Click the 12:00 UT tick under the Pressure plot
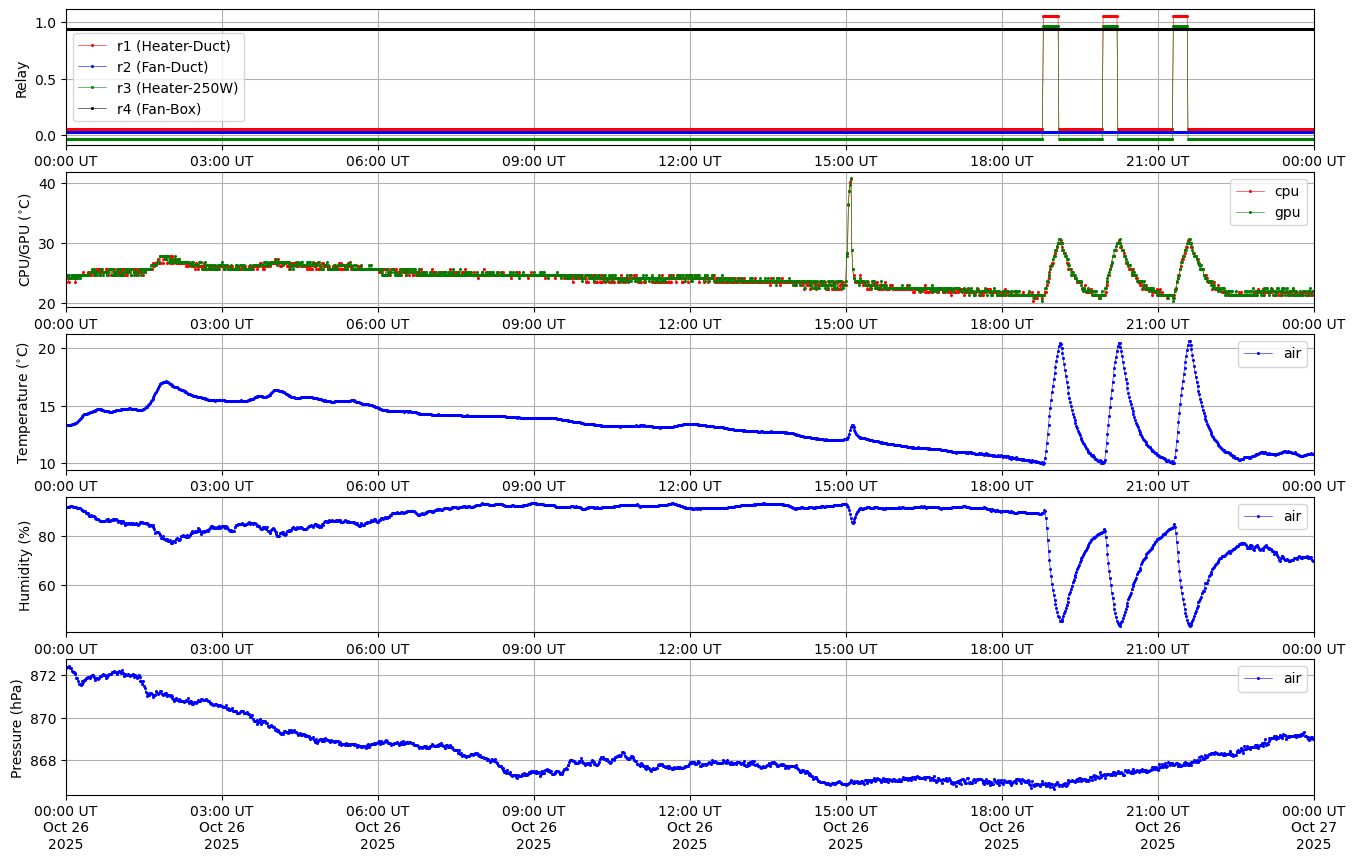 [x=690, y=809]
